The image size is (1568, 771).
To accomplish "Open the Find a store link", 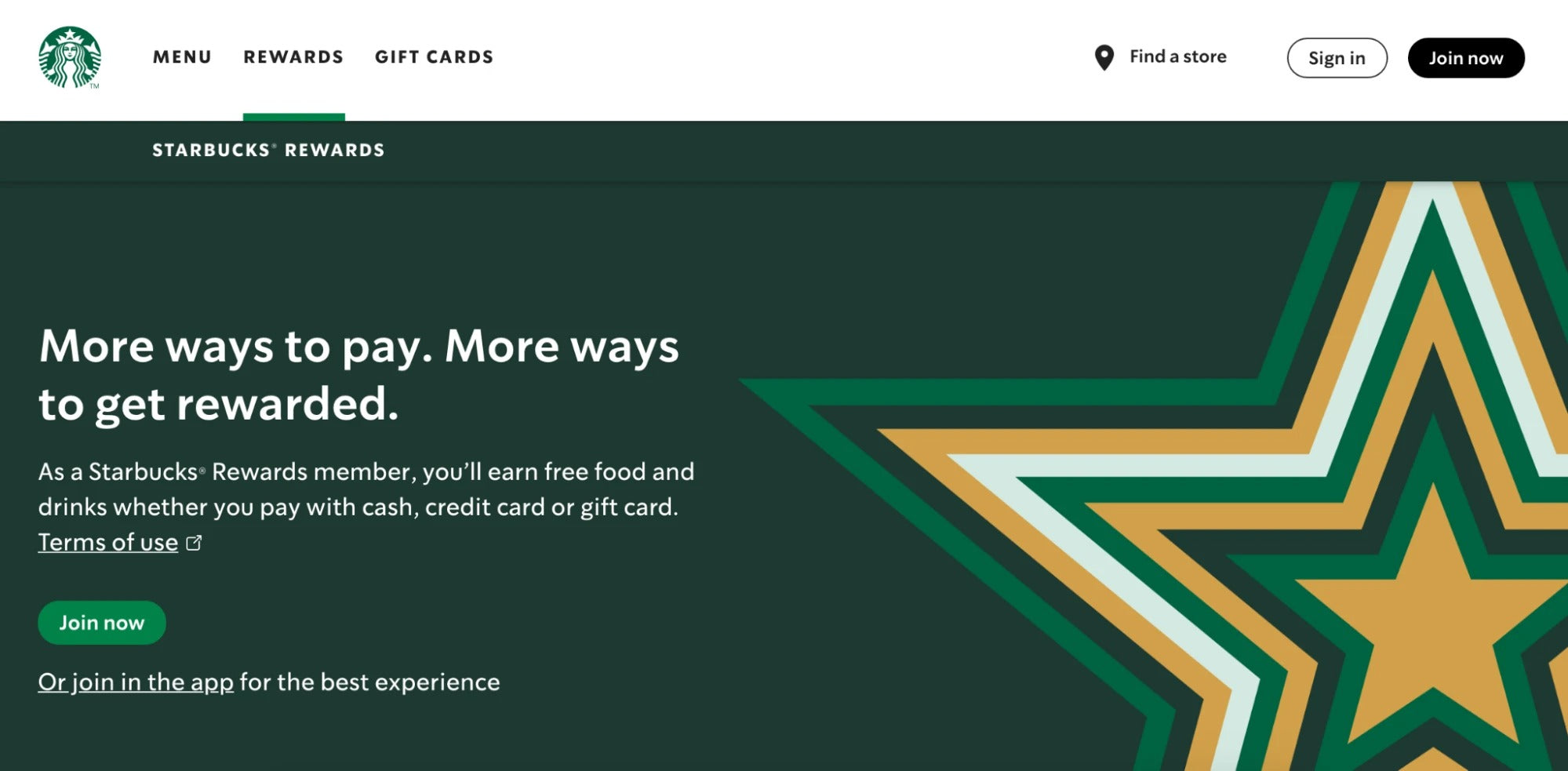I will [x=1177, y=56].
